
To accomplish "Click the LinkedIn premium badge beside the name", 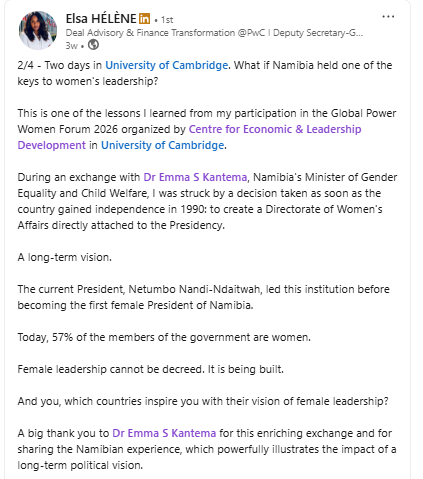I will (x=144, y=19).
